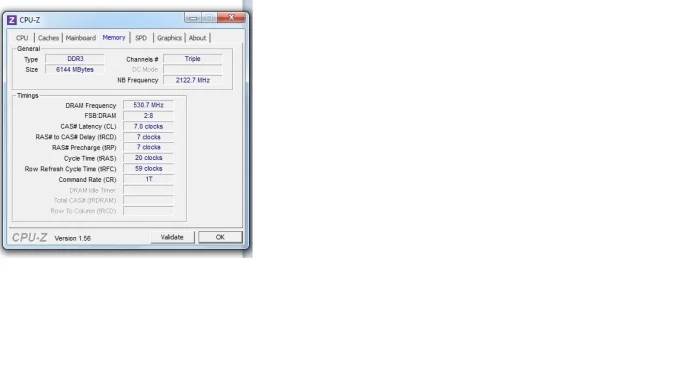
Task: Click the Validate button
Action: click(172, 237)
